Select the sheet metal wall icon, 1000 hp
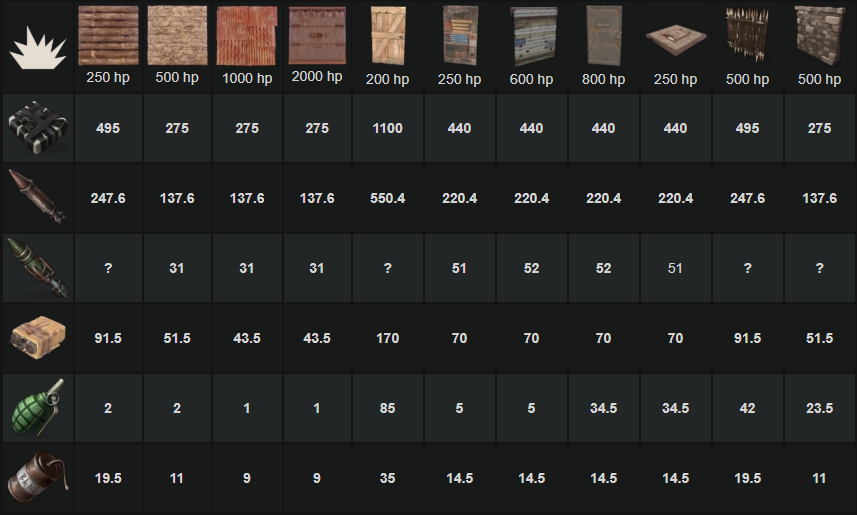This screenshot has height=515, width=857. click(x=247, y=36)
